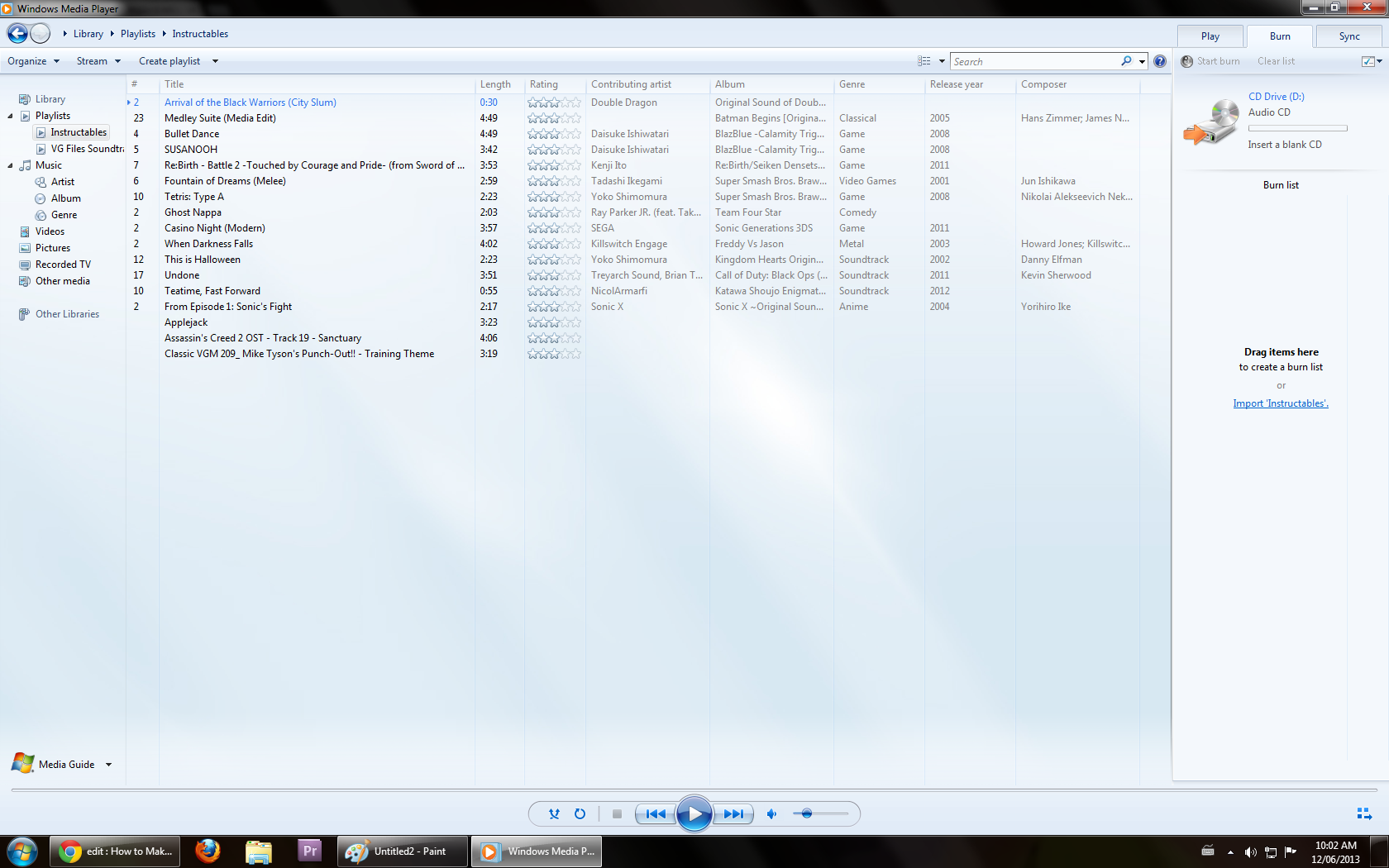Select the Instructables playlist
Screen dimensions: 1389x868
[x=79, y=132]
